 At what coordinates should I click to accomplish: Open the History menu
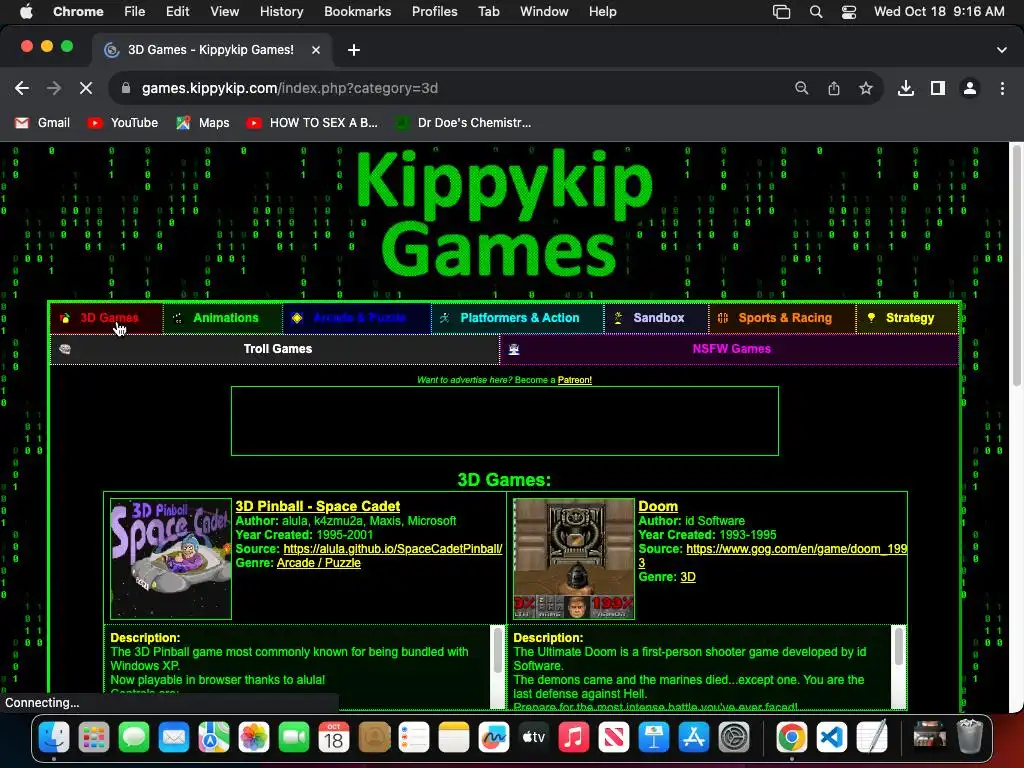pyautogui.click(x=281, y=12)
